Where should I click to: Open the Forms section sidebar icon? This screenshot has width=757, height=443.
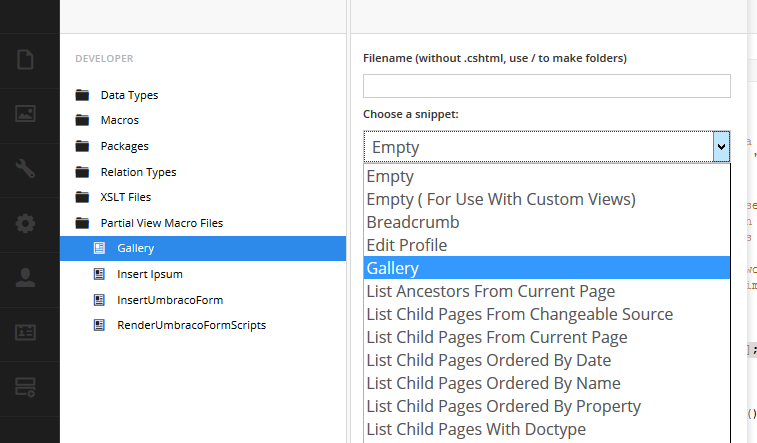[25, 386]
